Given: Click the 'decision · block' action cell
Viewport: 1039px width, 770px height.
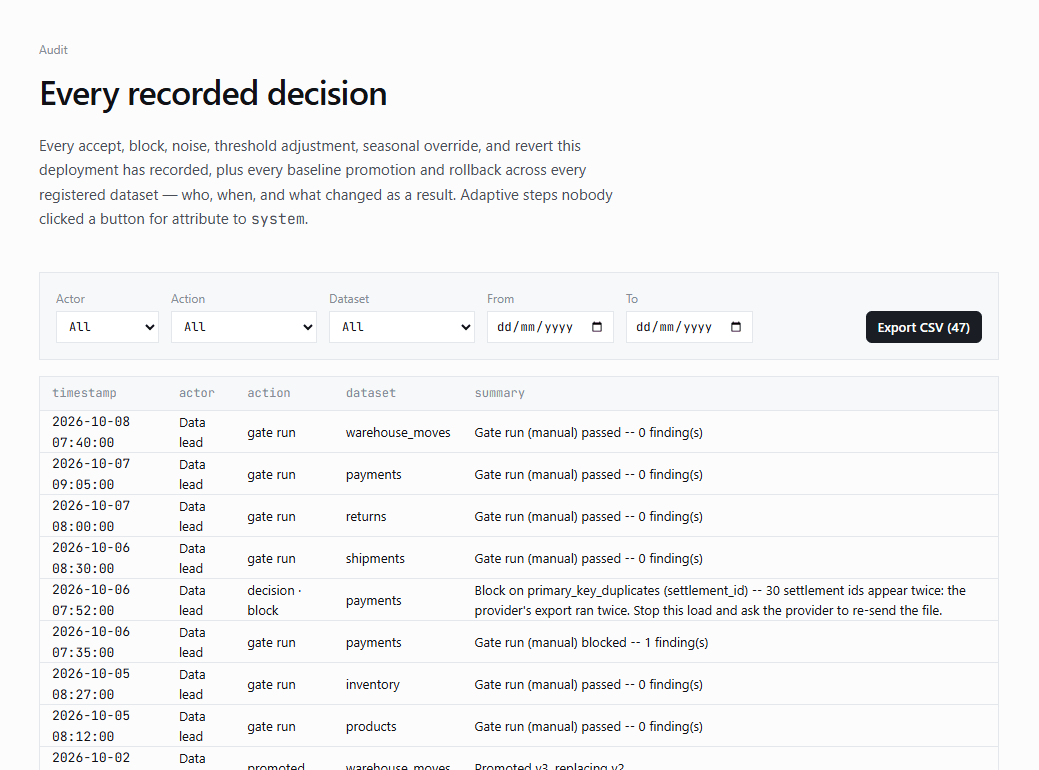Looking at the screenshot, I should click(274, 600).
